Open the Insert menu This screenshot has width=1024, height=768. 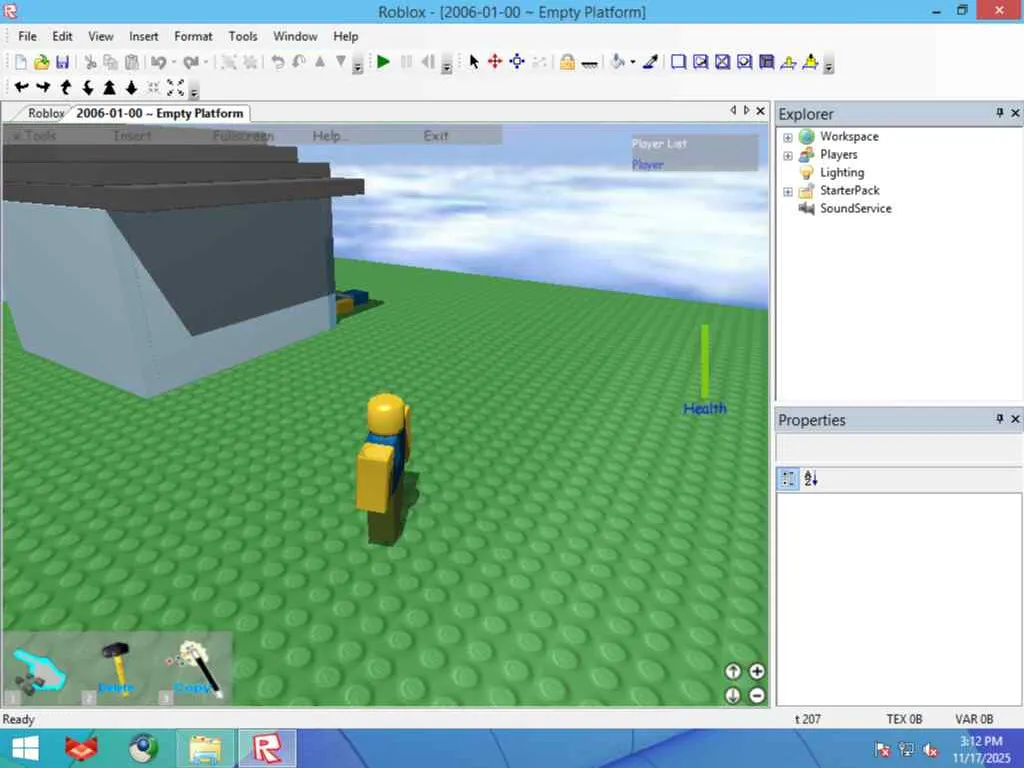click(144, 37)
